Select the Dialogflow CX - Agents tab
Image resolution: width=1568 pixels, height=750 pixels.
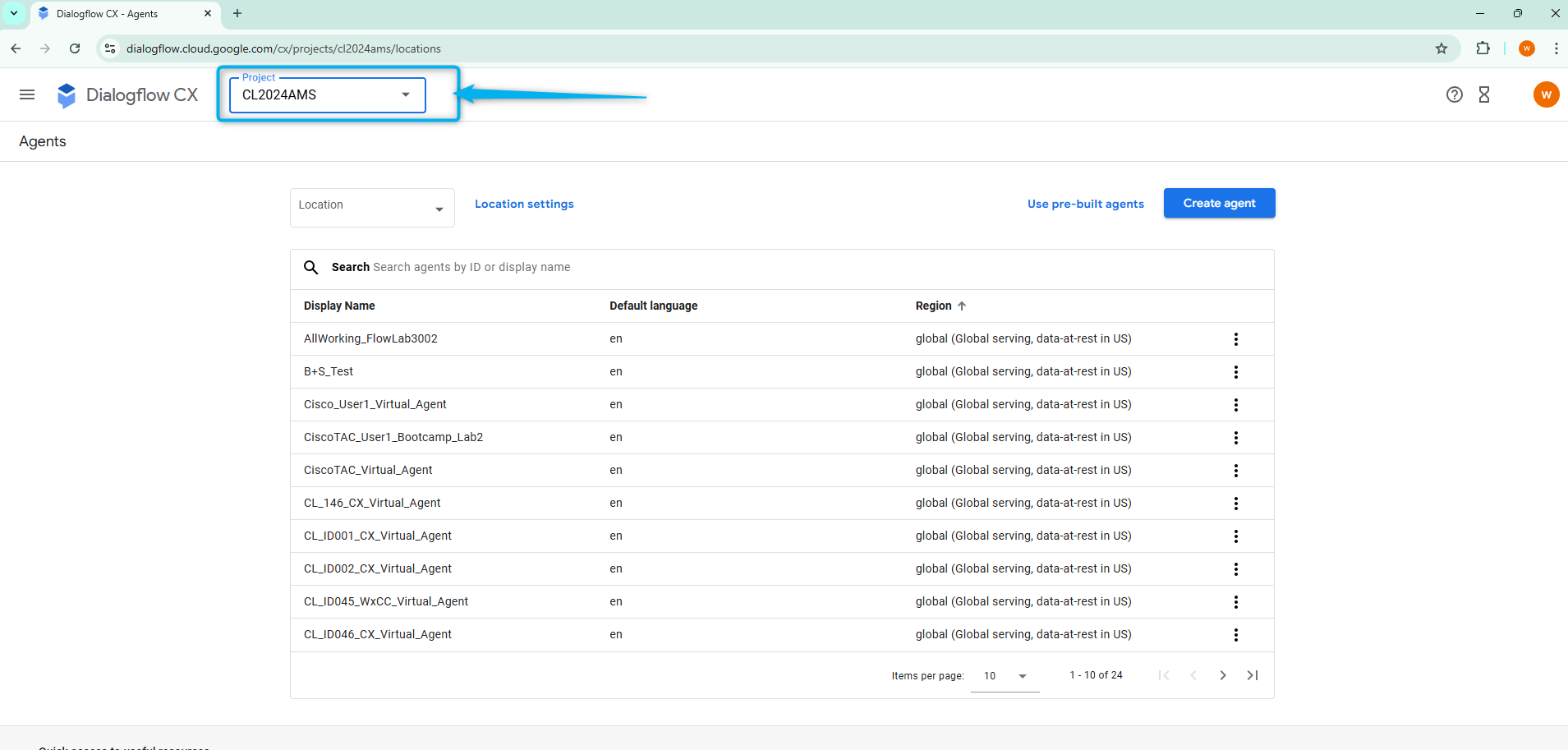[126, 14]
